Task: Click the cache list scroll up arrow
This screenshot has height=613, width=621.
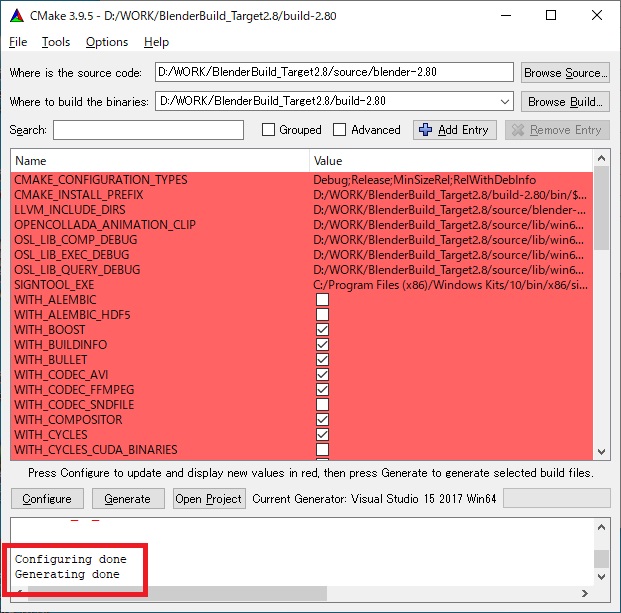Action: (602, 158)
